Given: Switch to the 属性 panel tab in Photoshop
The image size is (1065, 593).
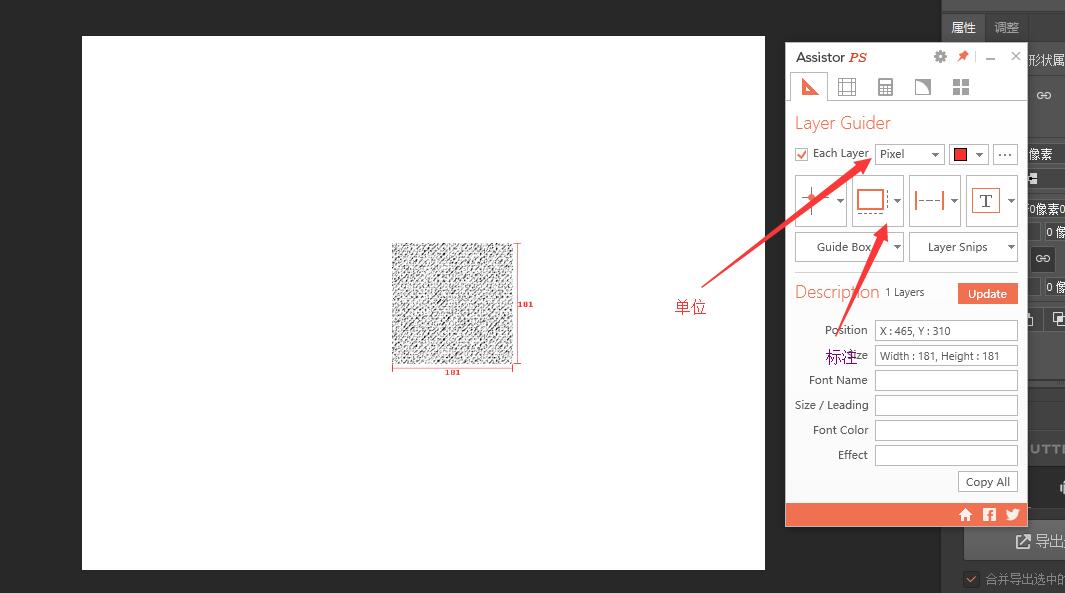Looking at the screenshot, I should (x=963, y=28).
